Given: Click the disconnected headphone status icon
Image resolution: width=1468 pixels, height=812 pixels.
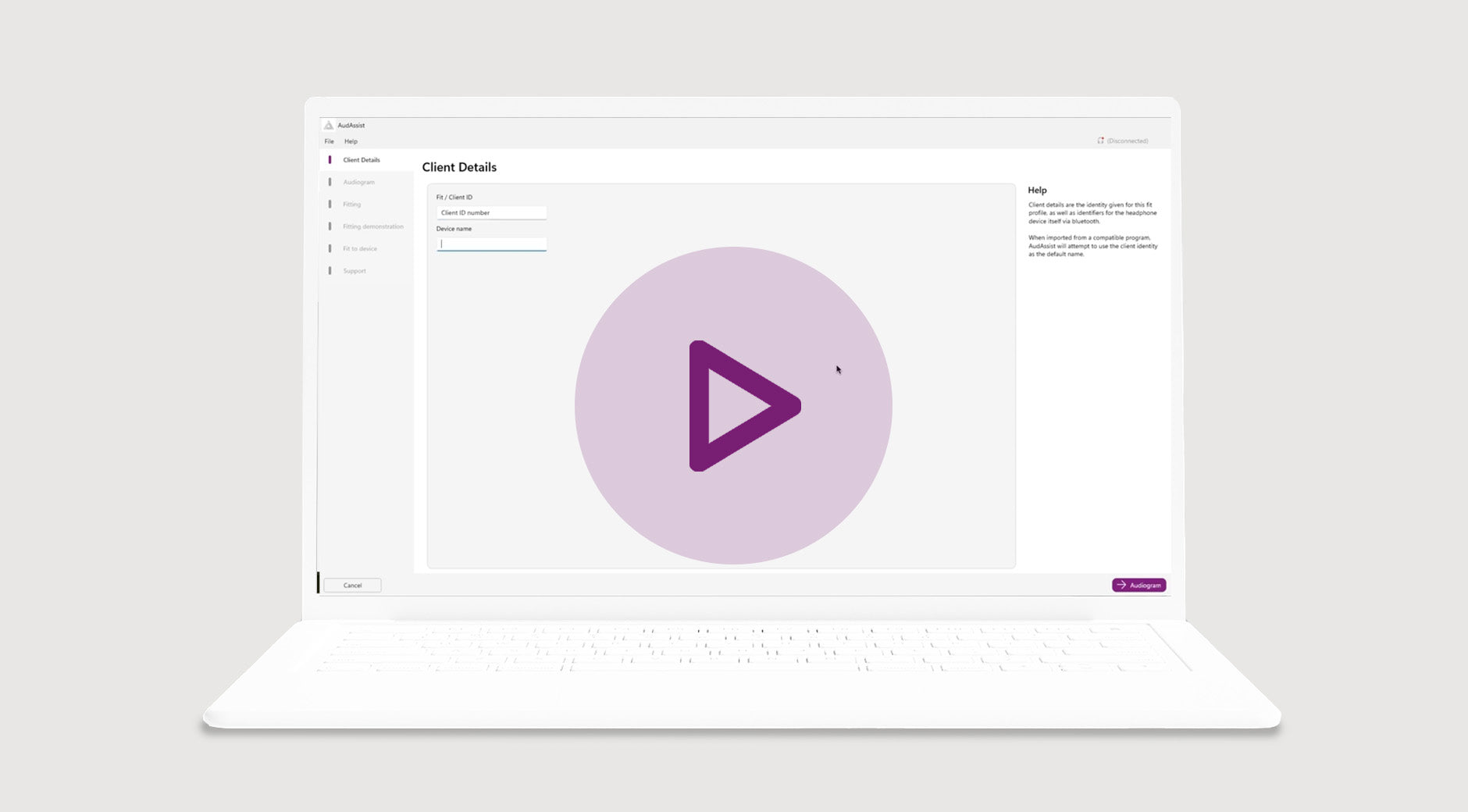Looking at the screenshot, I should (1100, 141).
